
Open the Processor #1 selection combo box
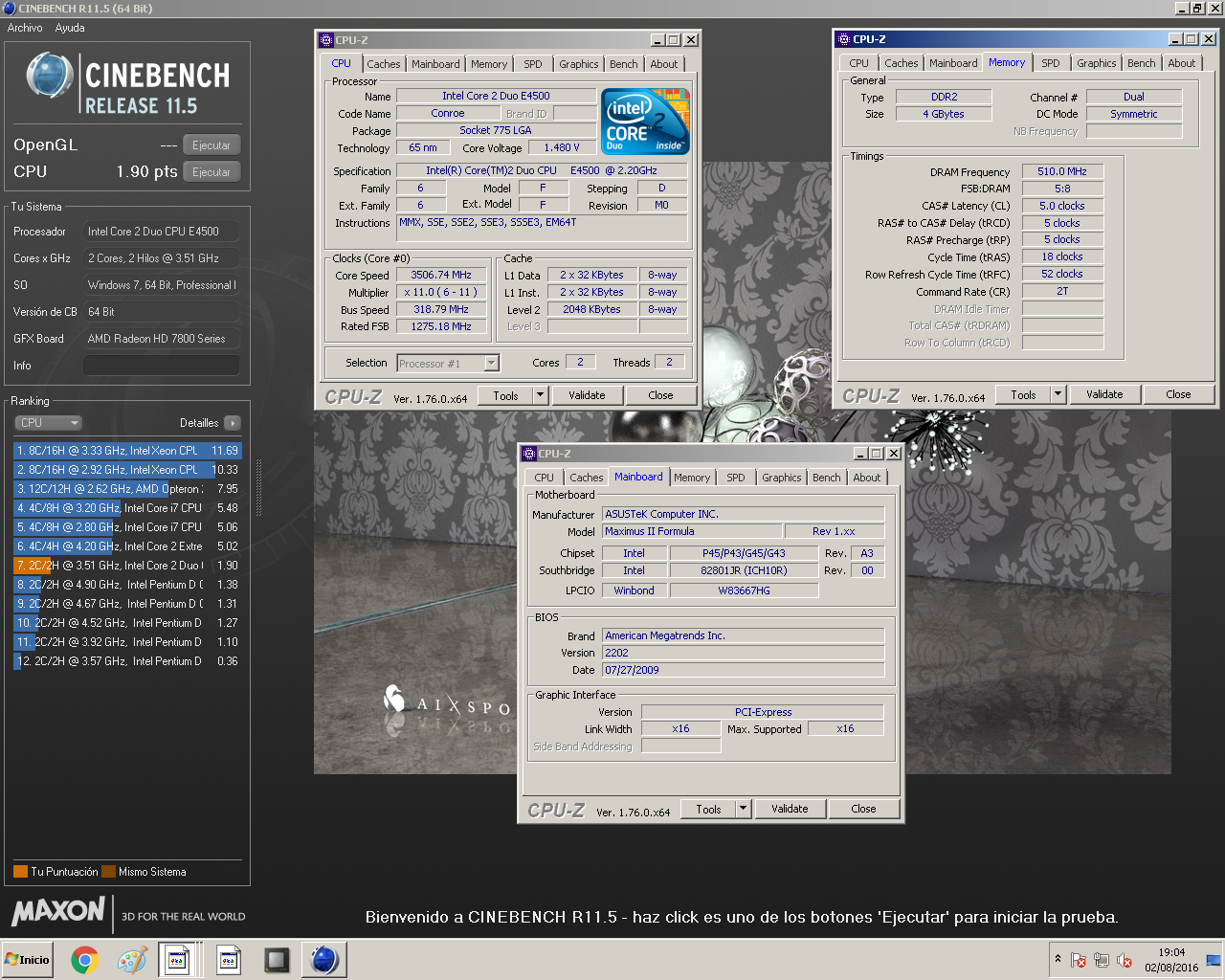(x=448, y=364)
